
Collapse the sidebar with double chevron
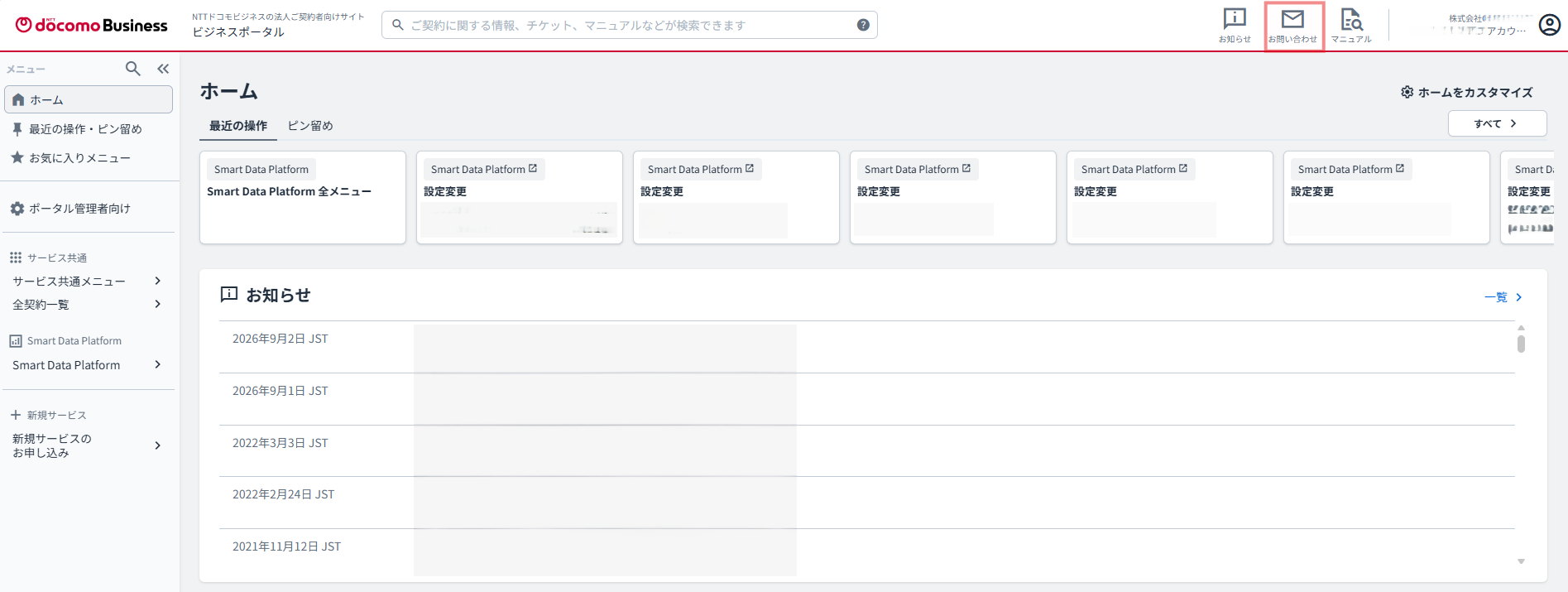click(163, 69)
